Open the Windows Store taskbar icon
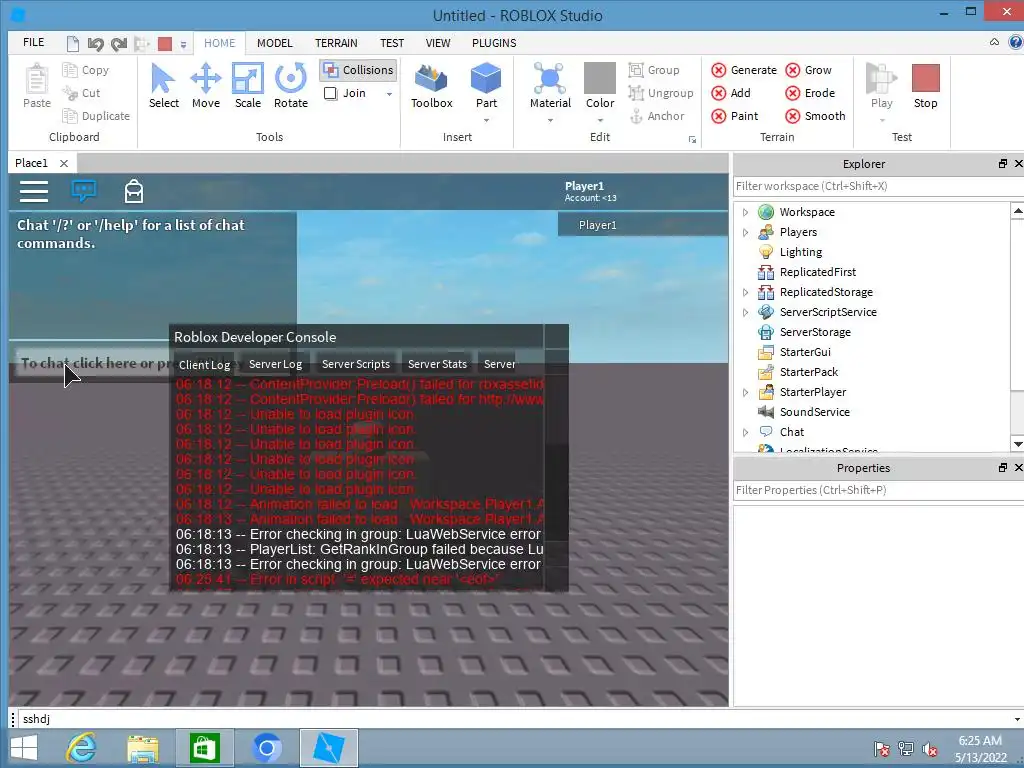1024x768 pixels. click(204, 748)
